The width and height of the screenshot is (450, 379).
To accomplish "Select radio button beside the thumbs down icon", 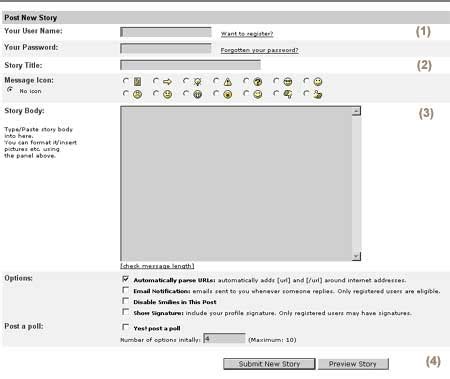I will click(x=276, y=93).
